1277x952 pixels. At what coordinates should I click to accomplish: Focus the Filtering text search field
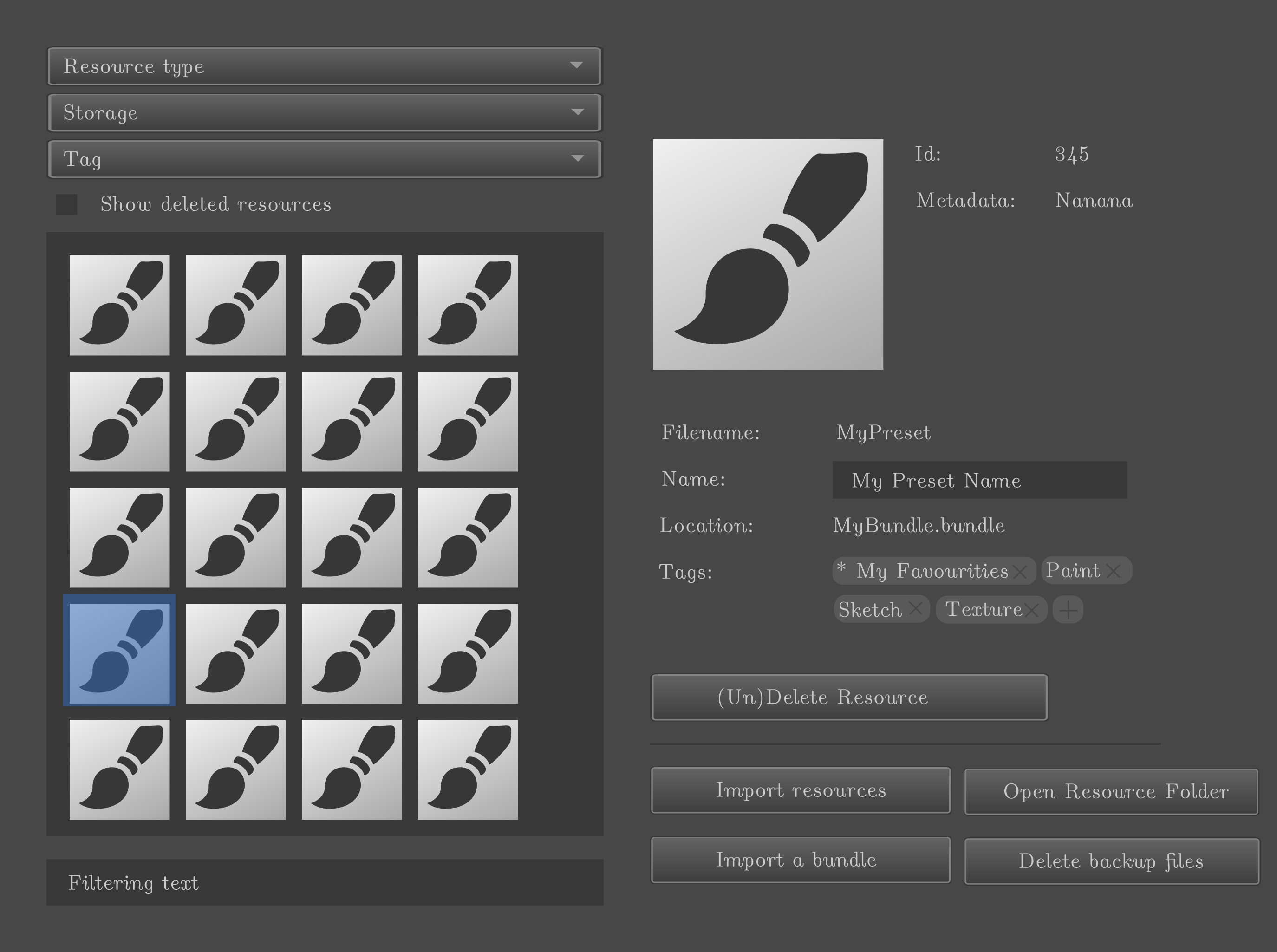(x=325, y=882)
